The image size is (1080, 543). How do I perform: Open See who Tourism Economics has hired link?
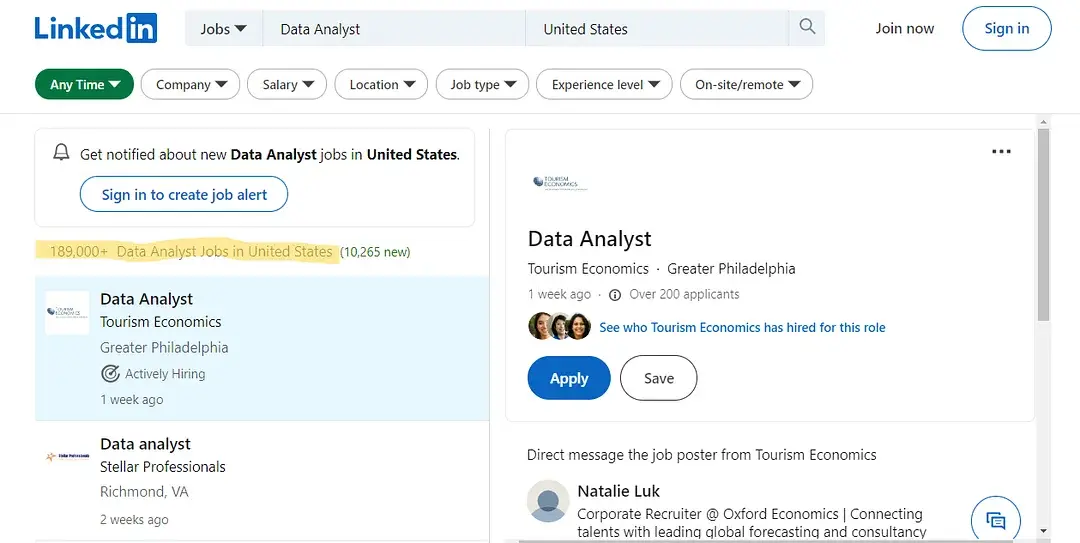(742, 327)
